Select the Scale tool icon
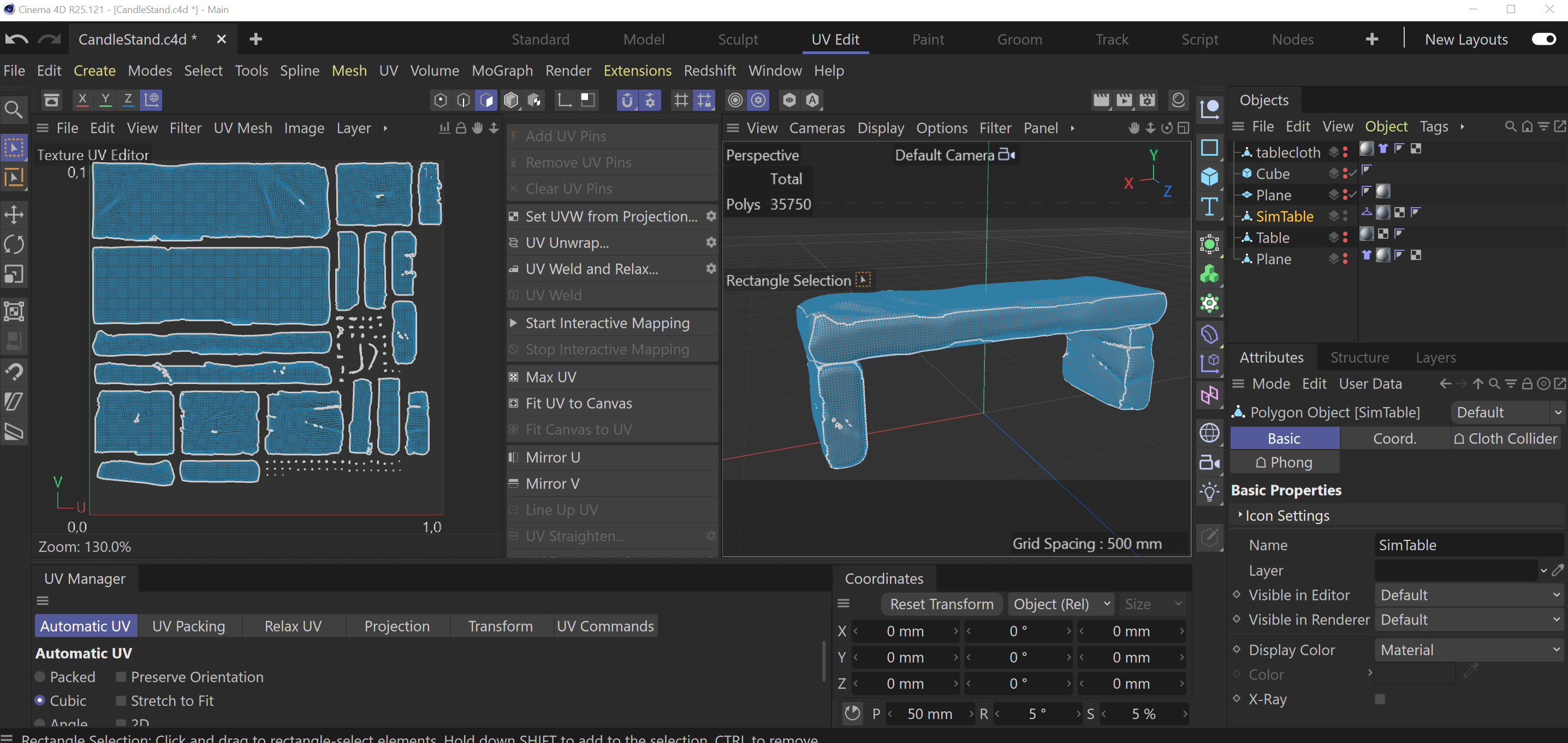The image size is (1568, 743). pos(14,275)
